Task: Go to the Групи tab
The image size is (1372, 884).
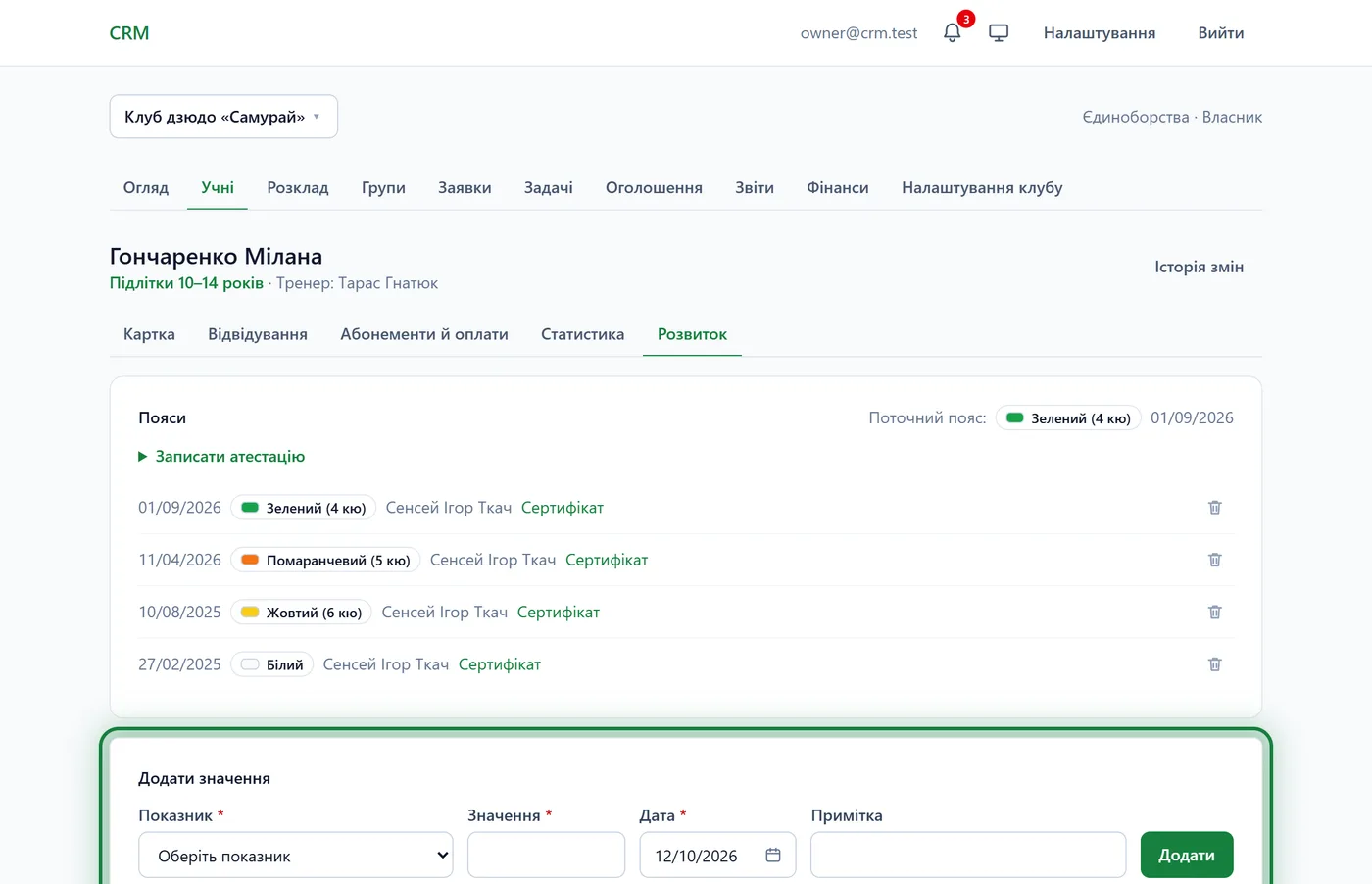Action: [383, 188]
